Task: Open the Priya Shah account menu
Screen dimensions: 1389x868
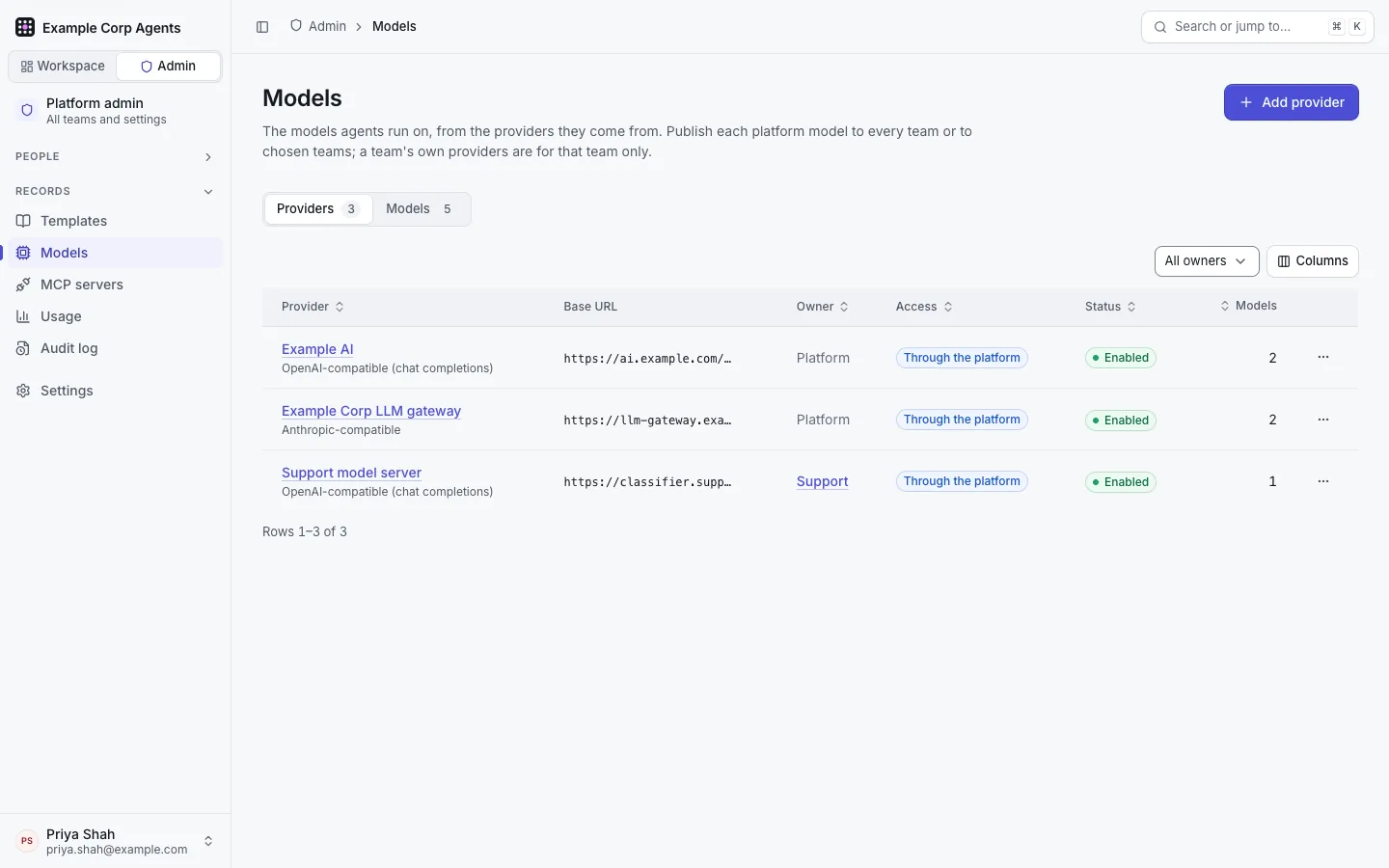Action: click(x=115, y=841)
